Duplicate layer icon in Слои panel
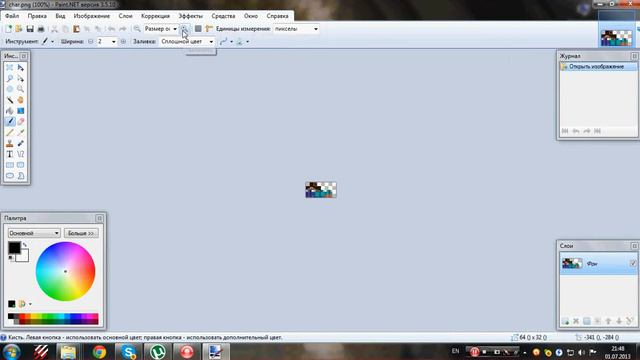640x360 pixels. (x=587, y=321)
